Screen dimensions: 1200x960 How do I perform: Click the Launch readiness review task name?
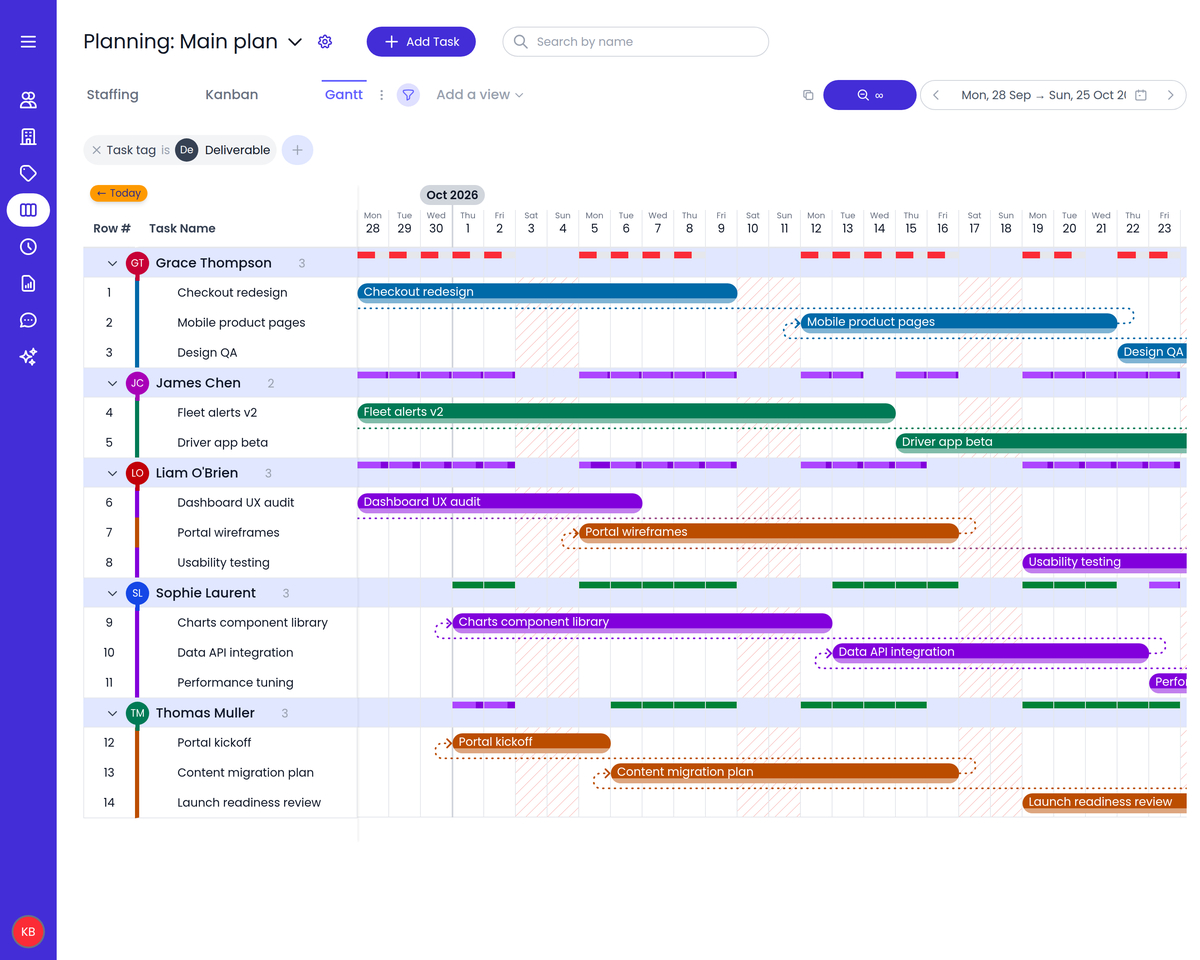(x=249, y=803)
